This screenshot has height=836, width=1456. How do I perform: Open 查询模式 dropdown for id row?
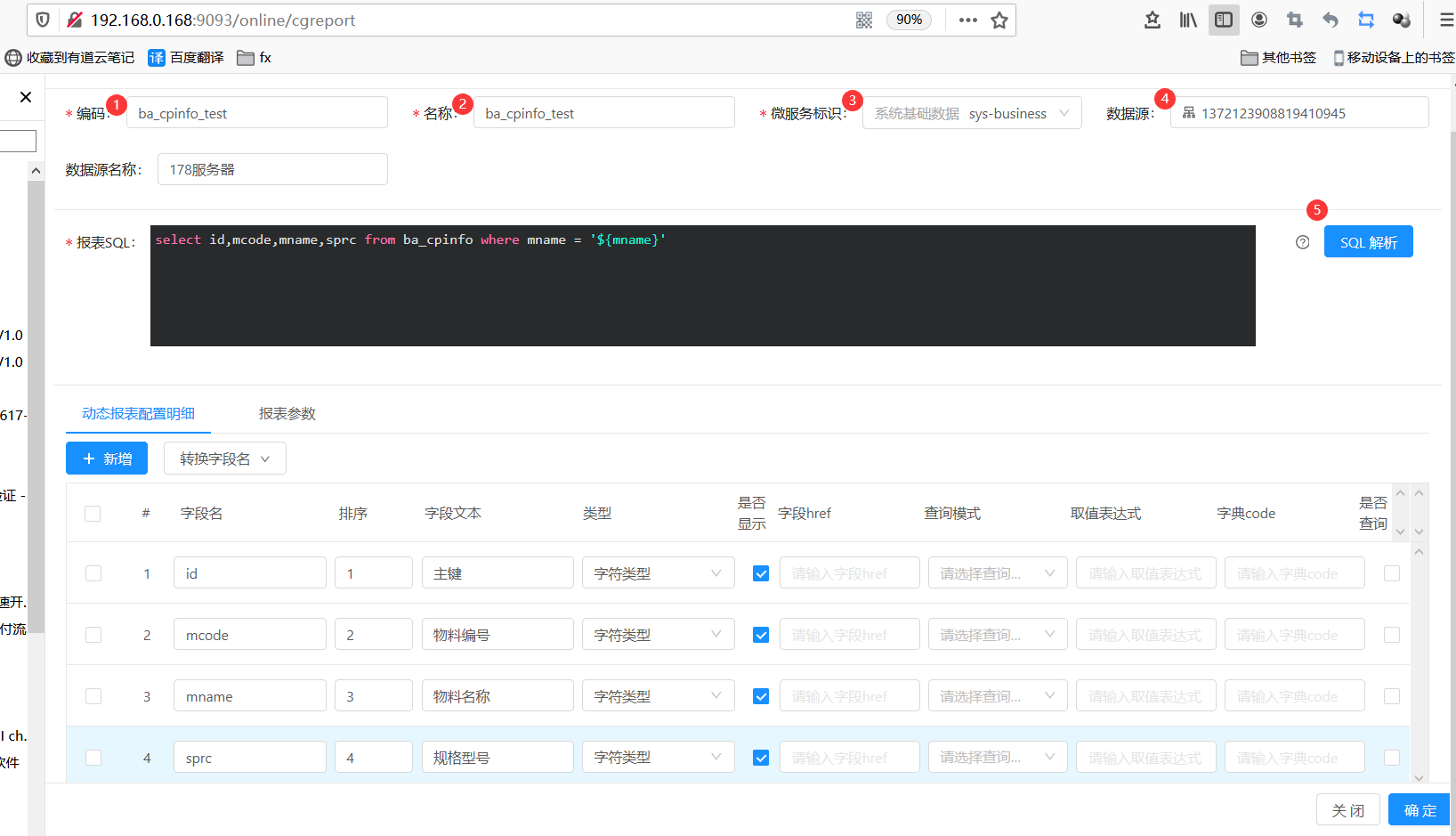pyautogui.click(x=998, y=573)
